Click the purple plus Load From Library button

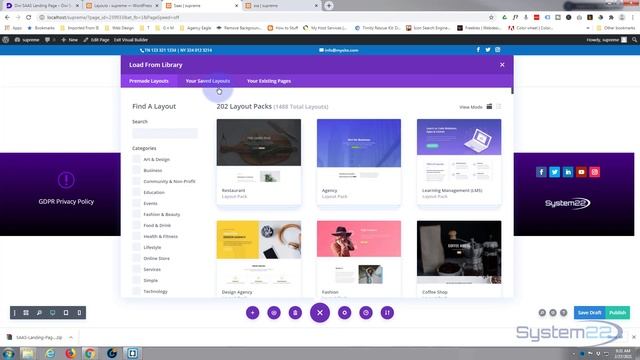253,313
